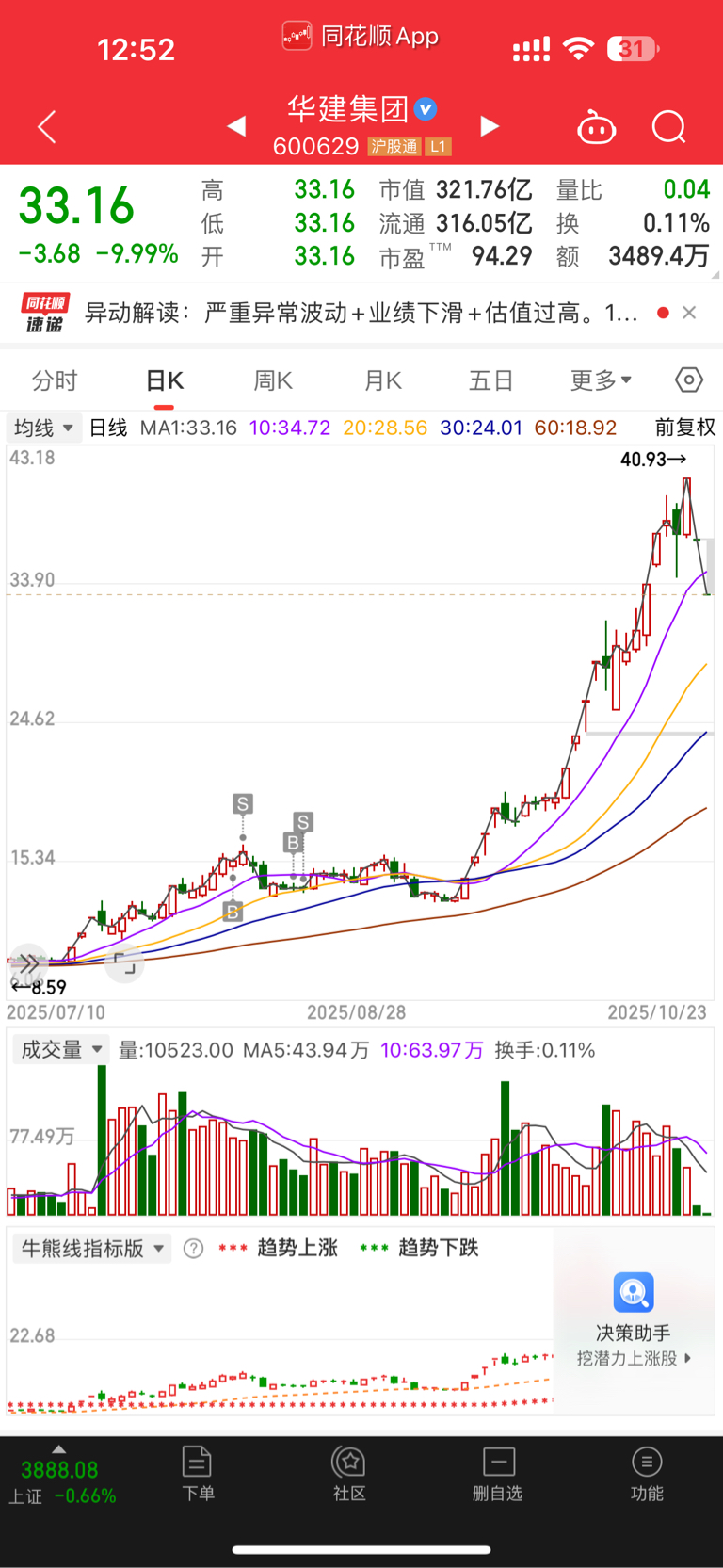Screen dimensions: 723x1568
Task: Toggle 前复权 price adjustment
Action: click(685, 428)
